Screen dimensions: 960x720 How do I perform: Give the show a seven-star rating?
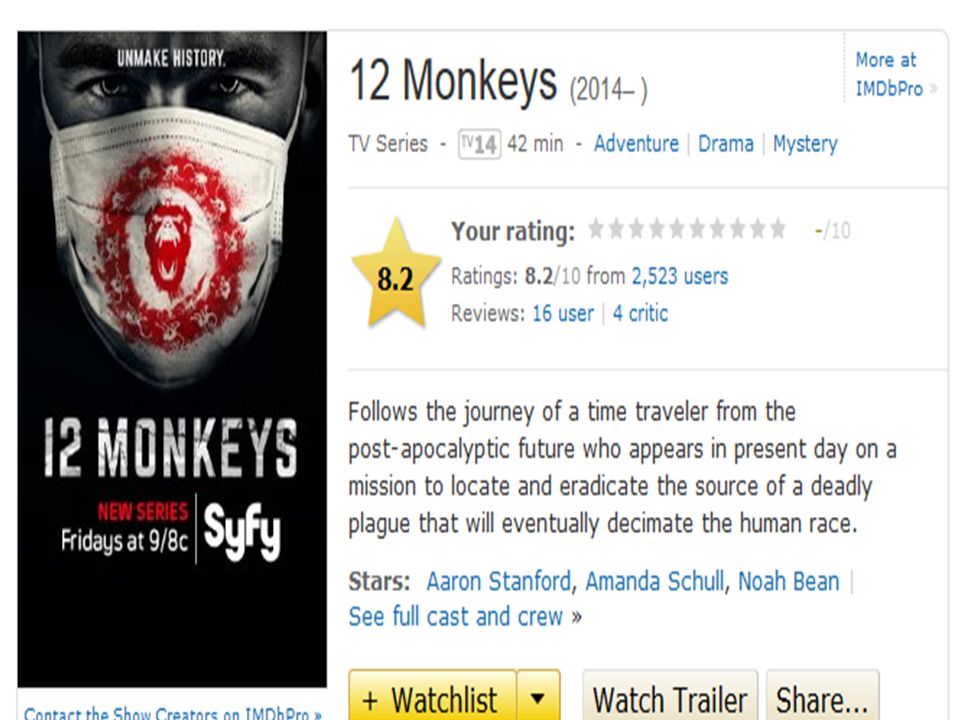pos(717,229)
